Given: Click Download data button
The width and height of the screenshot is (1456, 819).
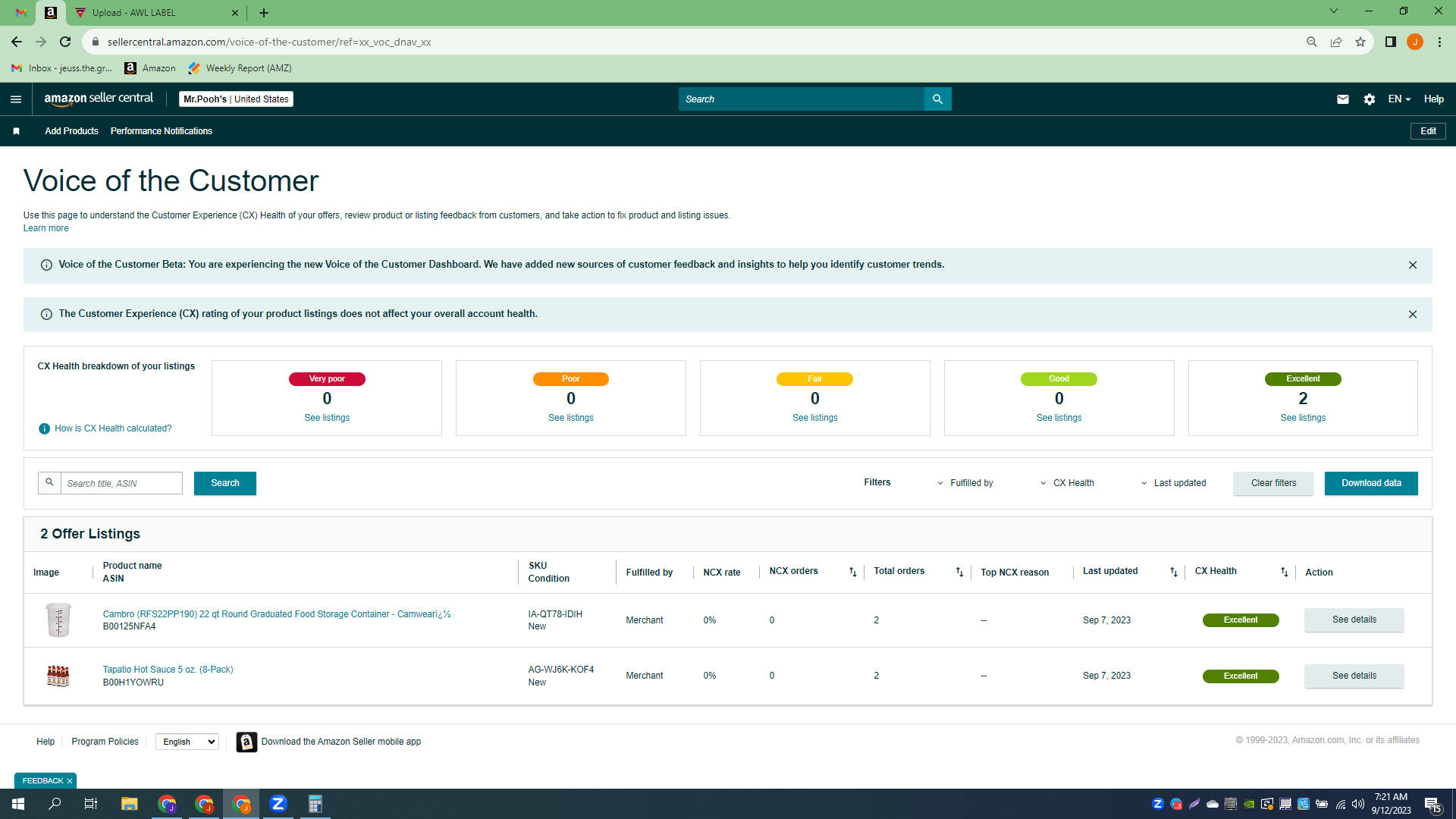Looking at the screenshot, I should pyautogui.click(x=1371, y=484).
